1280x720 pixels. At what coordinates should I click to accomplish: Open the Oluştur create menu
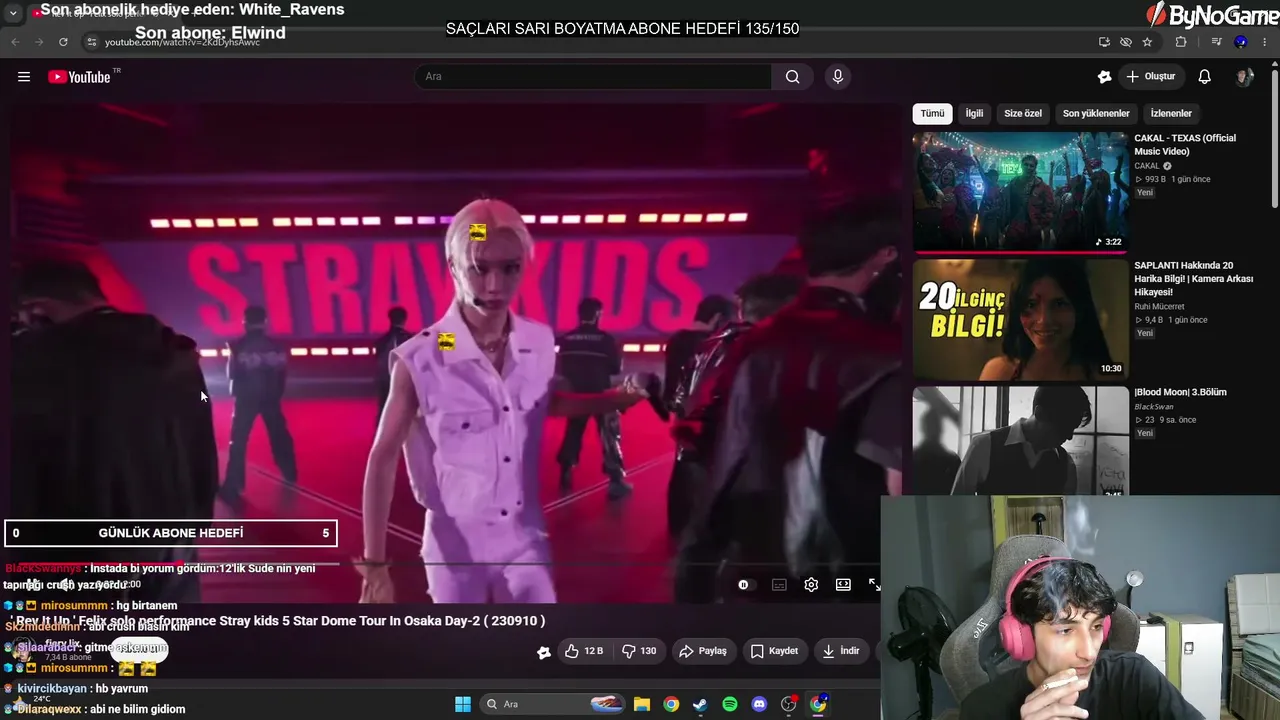[1151, 77]
